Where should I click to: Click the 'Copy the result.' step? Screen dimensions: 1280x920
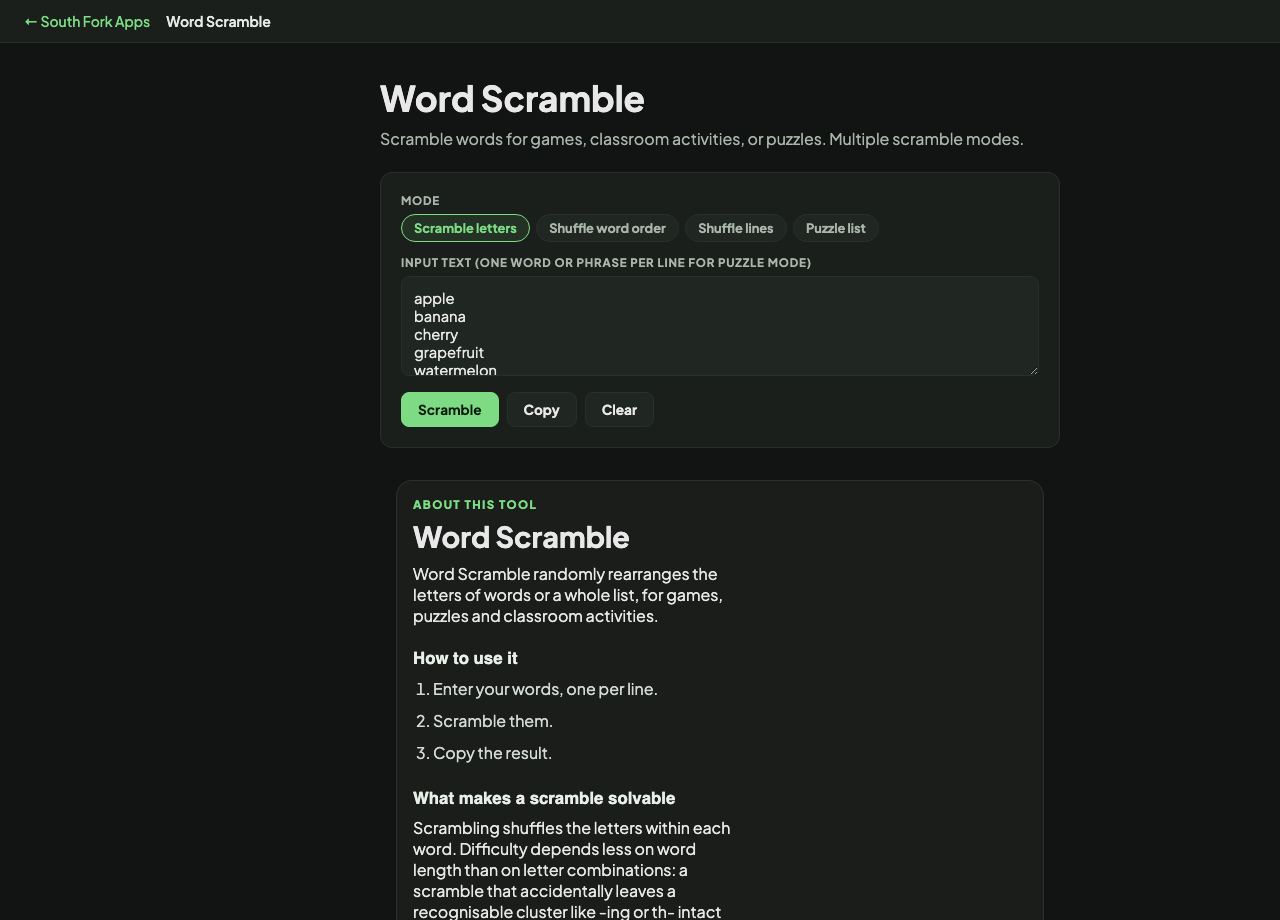pyautogui.click(x=492, y=753)
